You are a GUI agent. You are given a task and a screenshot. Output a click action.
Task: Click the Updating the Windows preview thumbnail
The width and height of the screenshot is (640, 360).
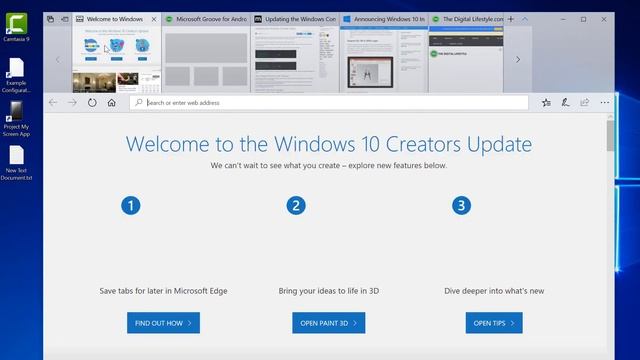click(x=295, y=60)
